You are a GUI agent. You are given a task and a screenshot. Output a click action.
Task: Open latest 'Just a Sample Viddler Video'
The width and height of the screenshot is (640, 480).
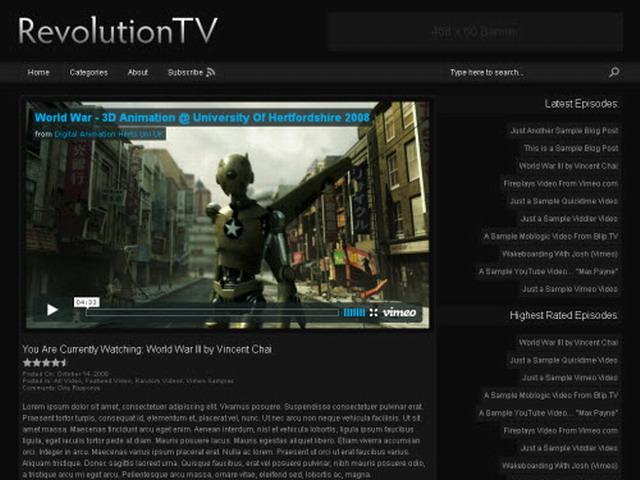click(x=569, y=219)
